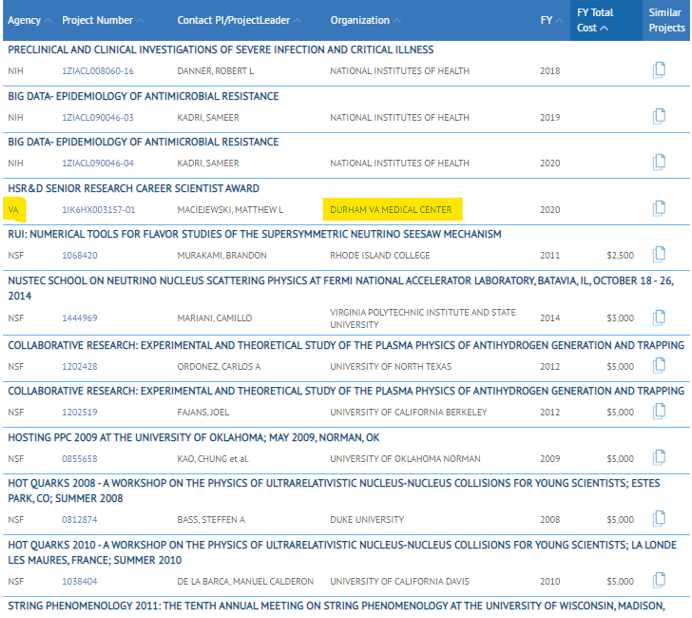This screenshot has width=692, height=618.
Task: Open NUSTEC School on Neutrino Nucleus Scattering title
Action: [x=341, y=288]
